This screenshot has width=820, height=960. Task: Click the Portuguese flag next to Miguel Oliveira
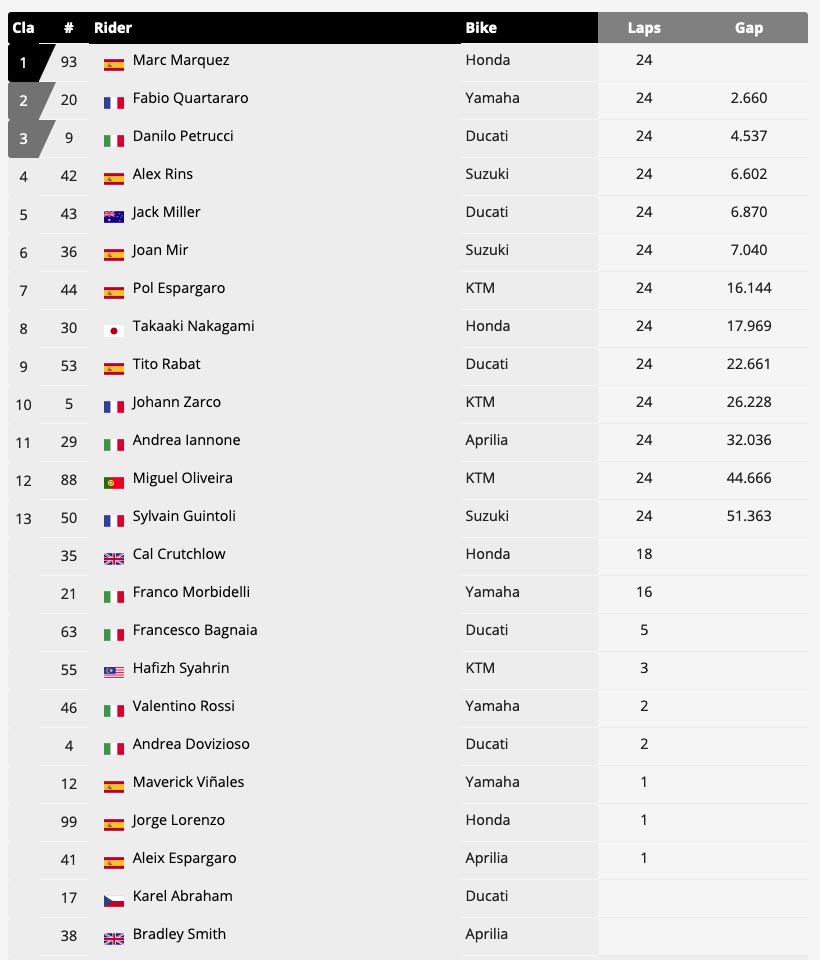114,482
